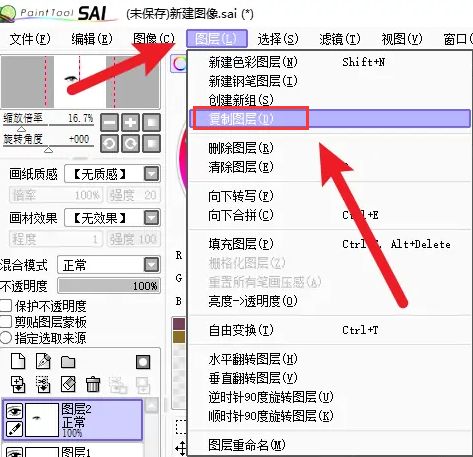Image resolution: width=473 pixels, height=457 pixels.
Task: Click the 不透明度 100% opacity slider
Action: 109,286
